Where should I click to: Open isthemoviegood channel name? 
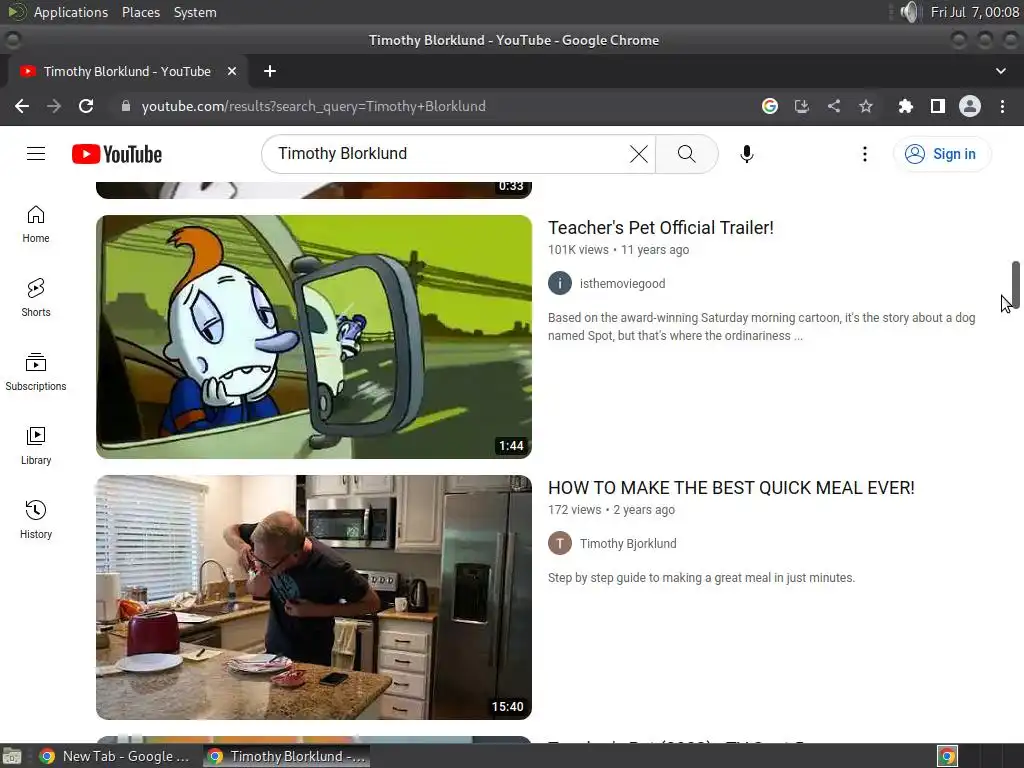(622, 283)
